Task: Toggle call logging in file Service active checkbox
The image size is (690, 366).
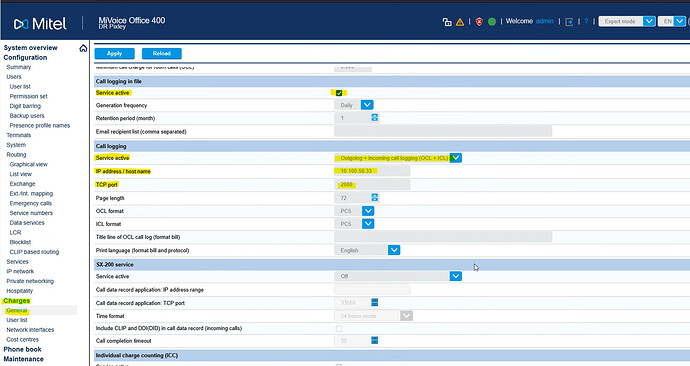Action: point(339,93)
